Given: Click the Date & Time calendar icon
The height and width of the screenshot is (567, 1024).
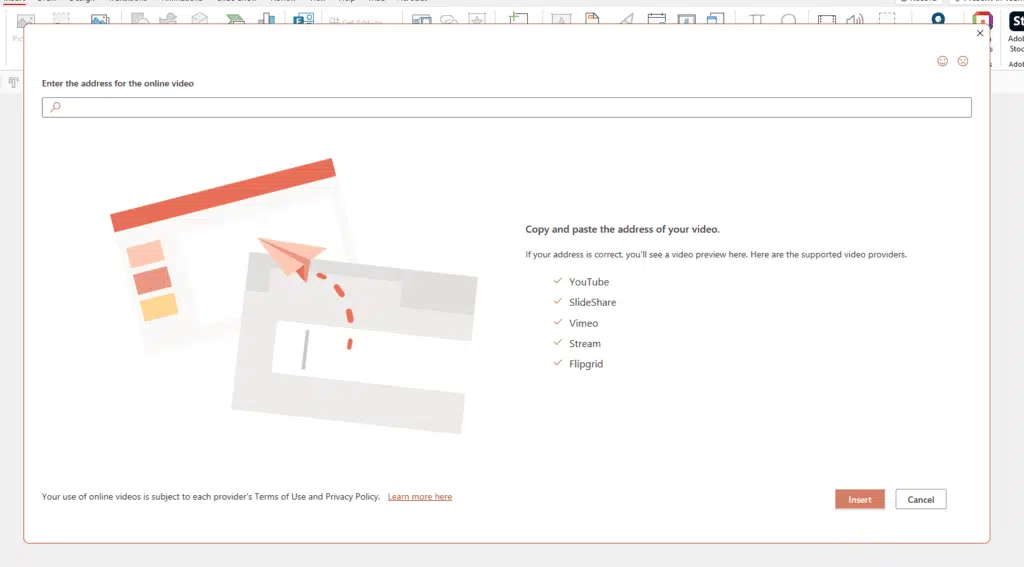Looking at the screenshot, I should [x=656, y=20].
